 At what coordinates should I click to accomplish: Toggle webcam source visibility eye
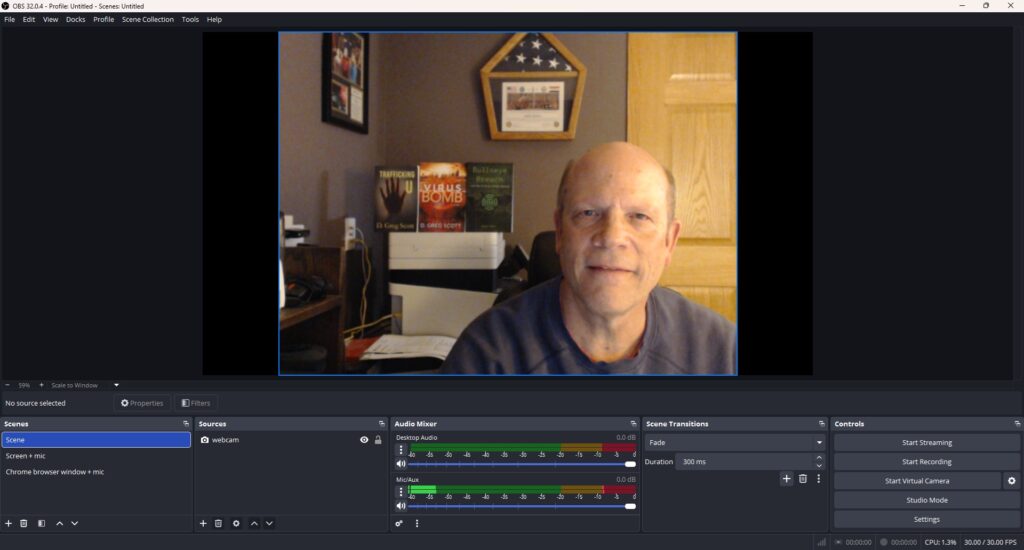click(364, 440)
